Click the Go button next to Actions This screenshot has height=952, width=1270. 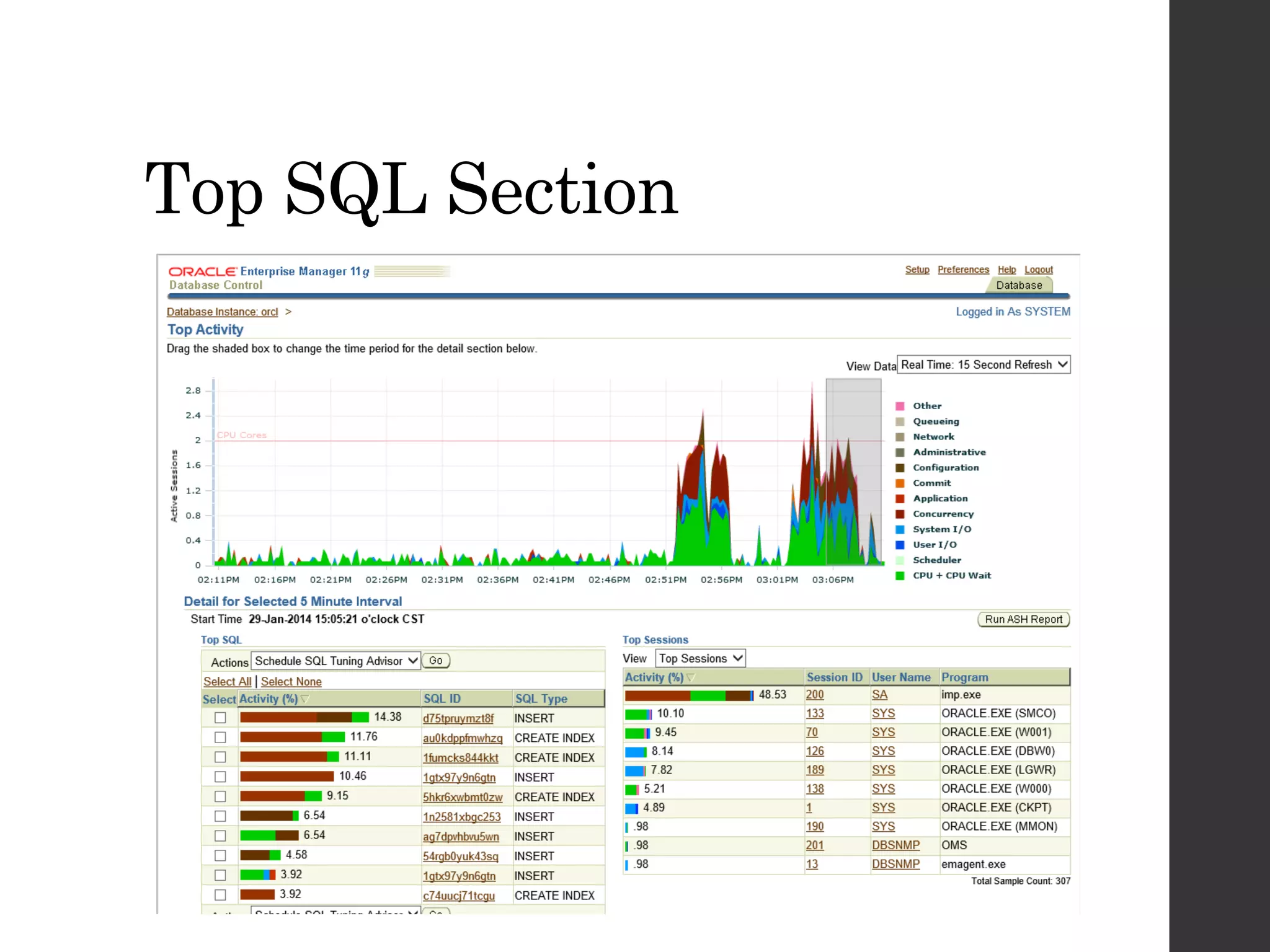point(436,661)
